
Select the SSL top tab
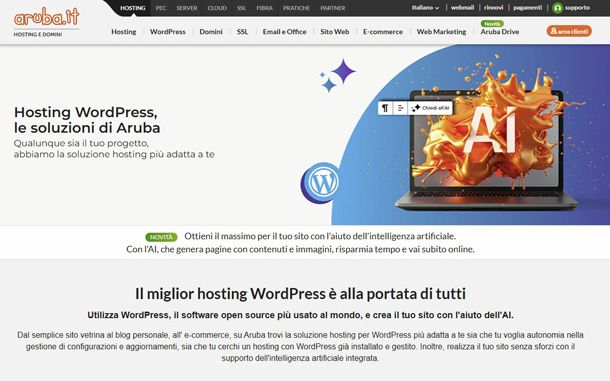tap(242, 8)
